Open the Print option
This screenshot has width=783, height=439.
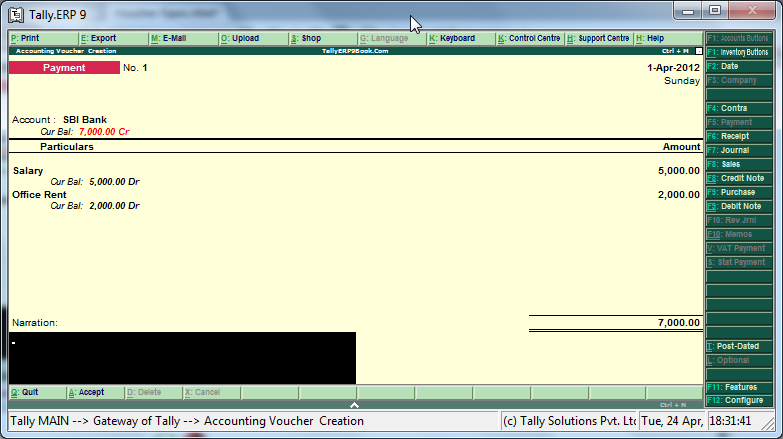click(43, 38)
